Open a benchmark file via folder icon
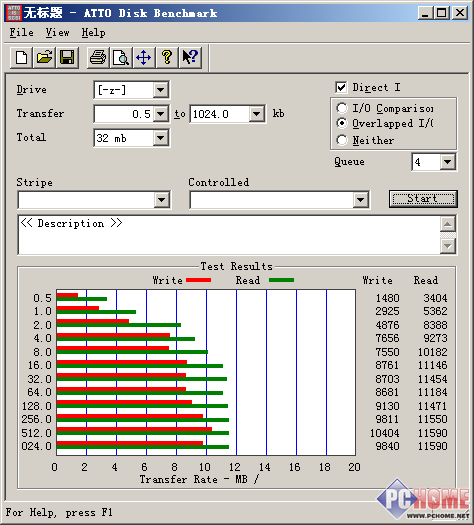 44,57
